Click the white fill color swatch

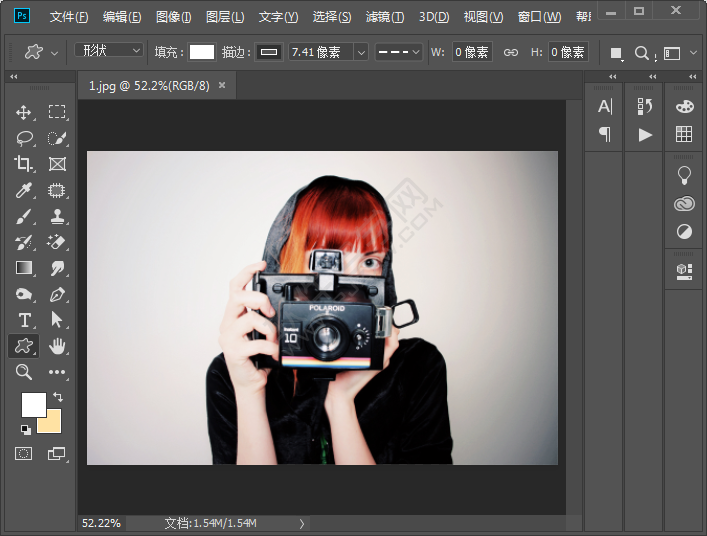coord(202,52)
